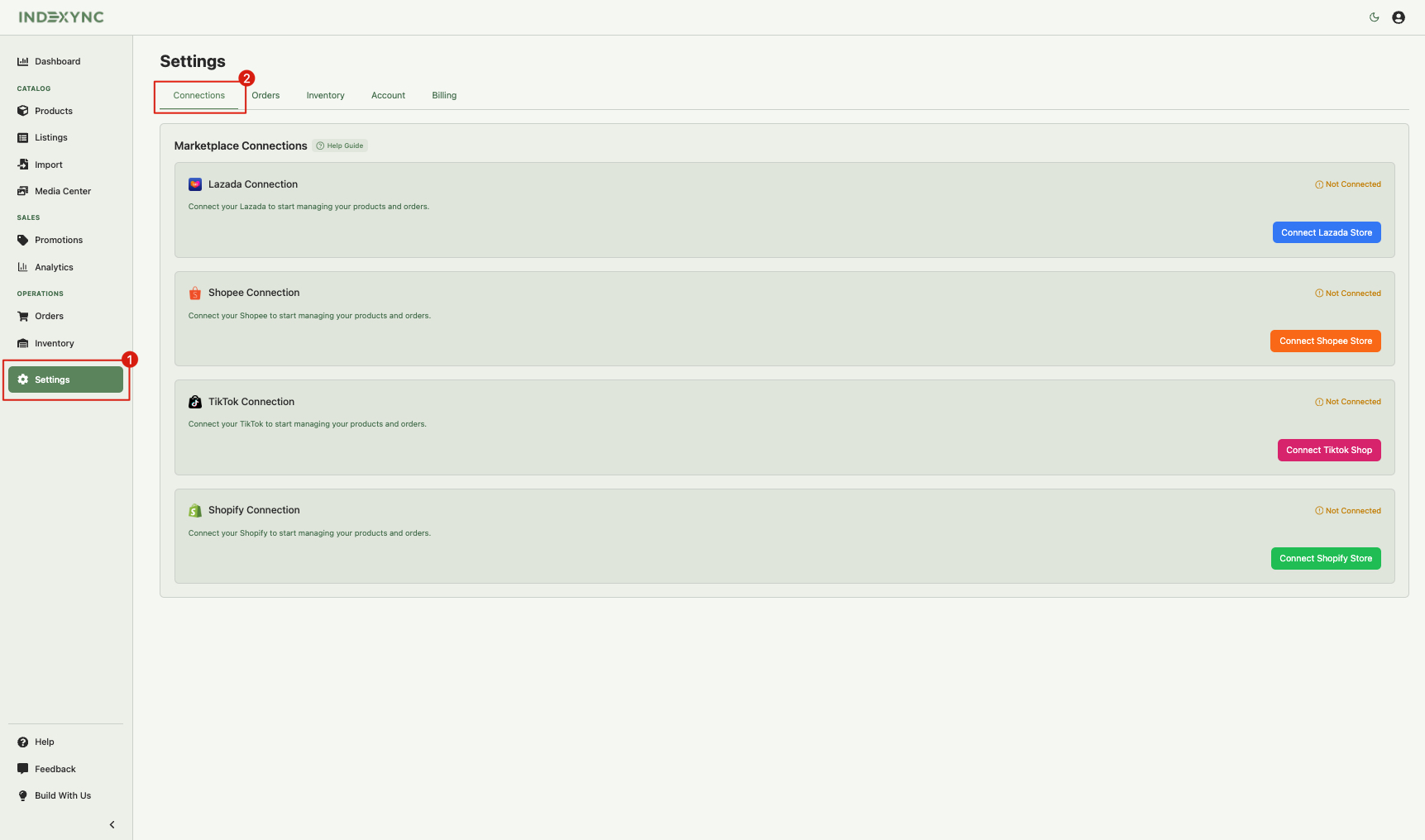
Task: Click Connect Tiktok Shop button
Action: pos(1329,450)
